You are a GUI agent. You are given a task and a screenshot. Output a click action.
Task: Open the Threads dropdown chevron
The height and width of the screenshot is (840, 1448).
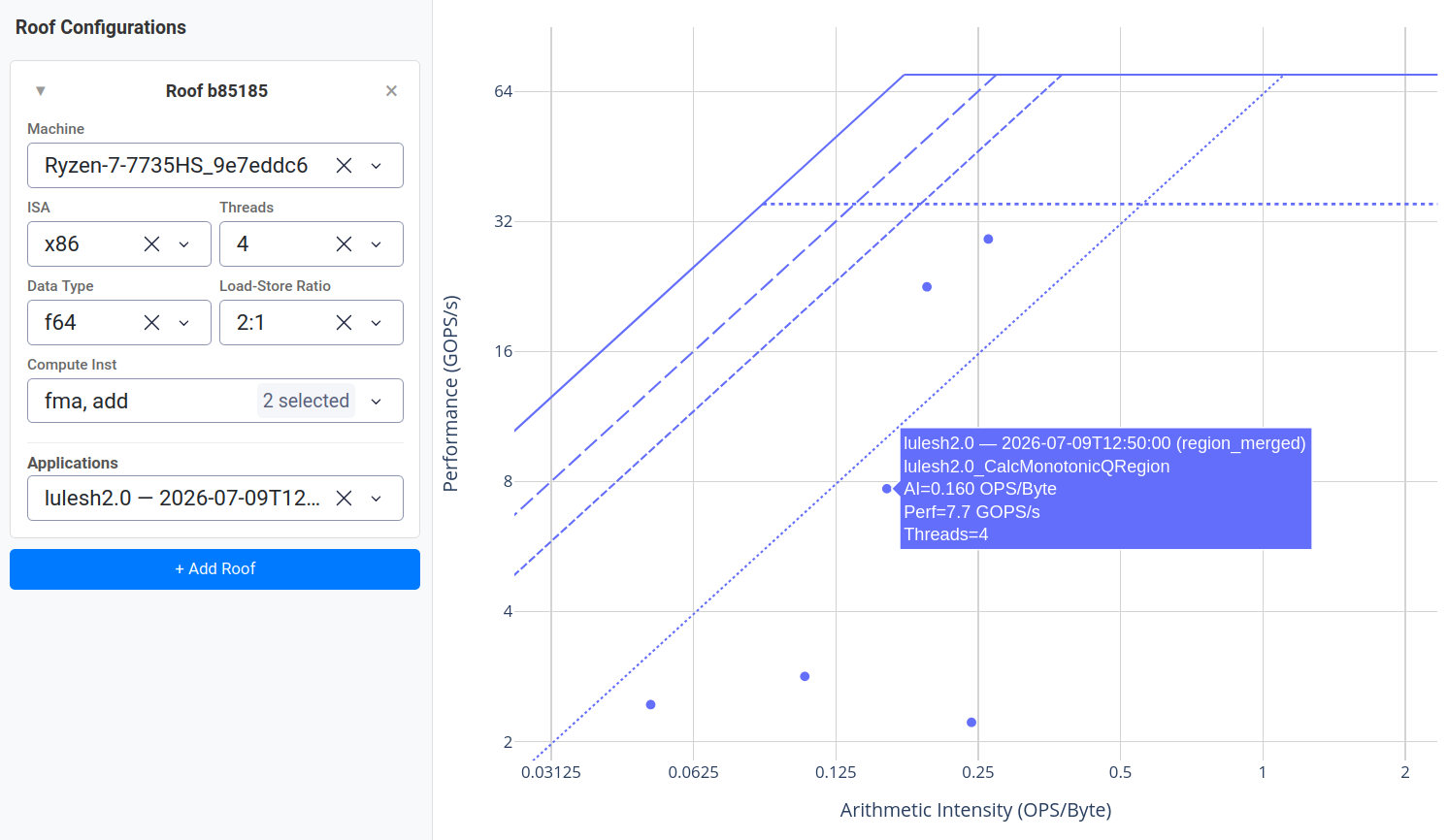tap(377, 244)
